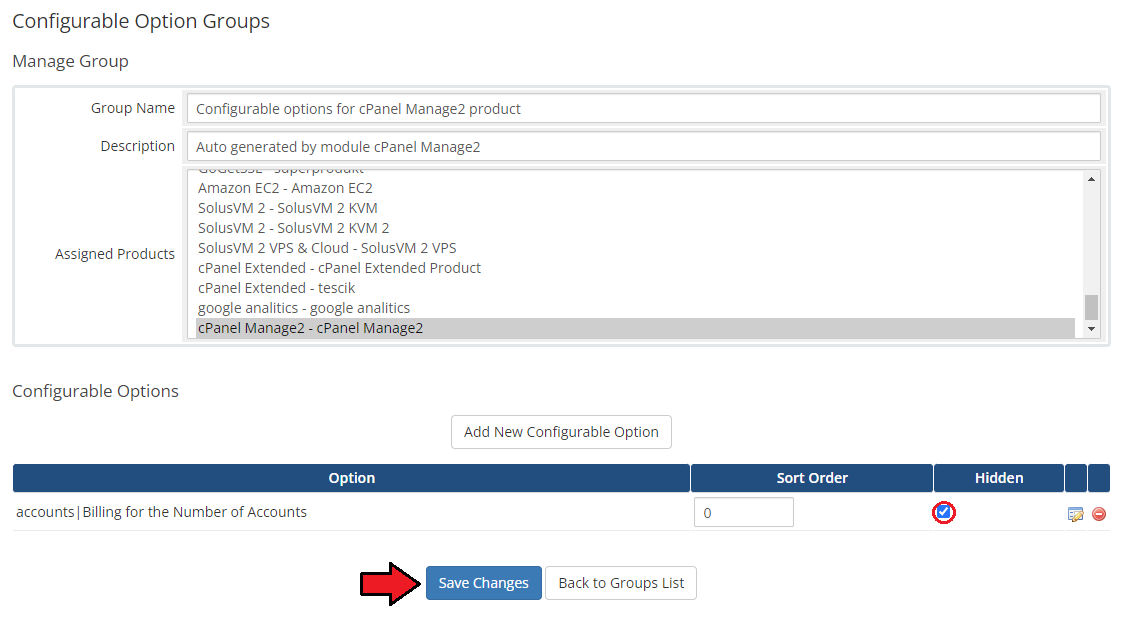Select cPanel Extended - tescik product
1121x617 pixels.
[635, 288]
